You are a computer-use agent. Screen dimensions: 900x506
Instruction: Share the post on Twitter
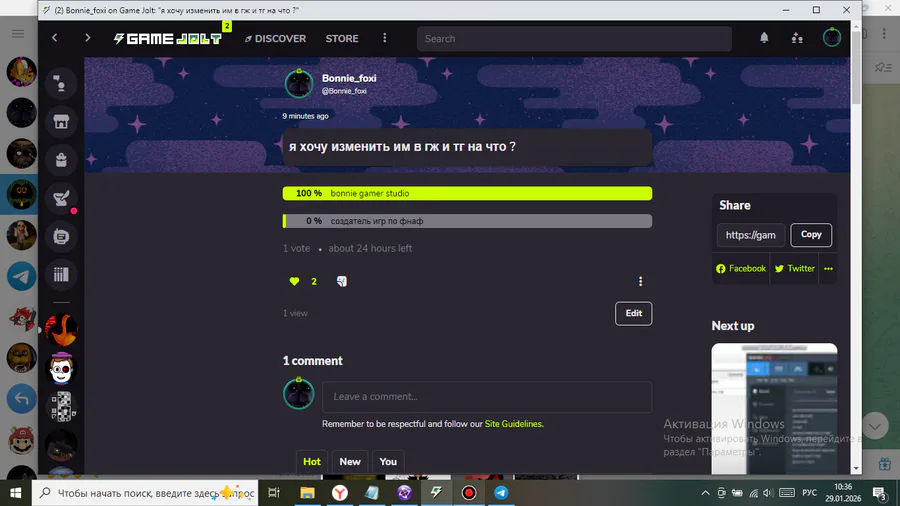tap(794, 268)
